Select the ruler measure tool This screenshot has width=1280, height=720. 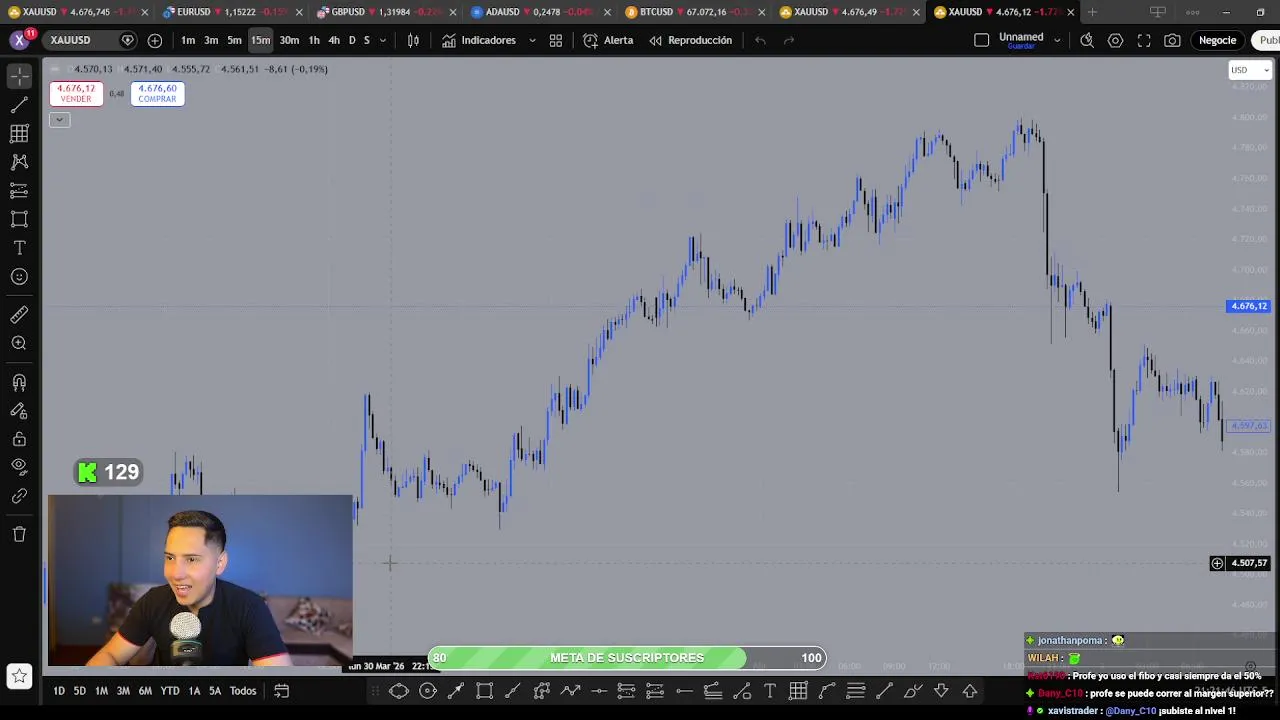tap(19, 315)
